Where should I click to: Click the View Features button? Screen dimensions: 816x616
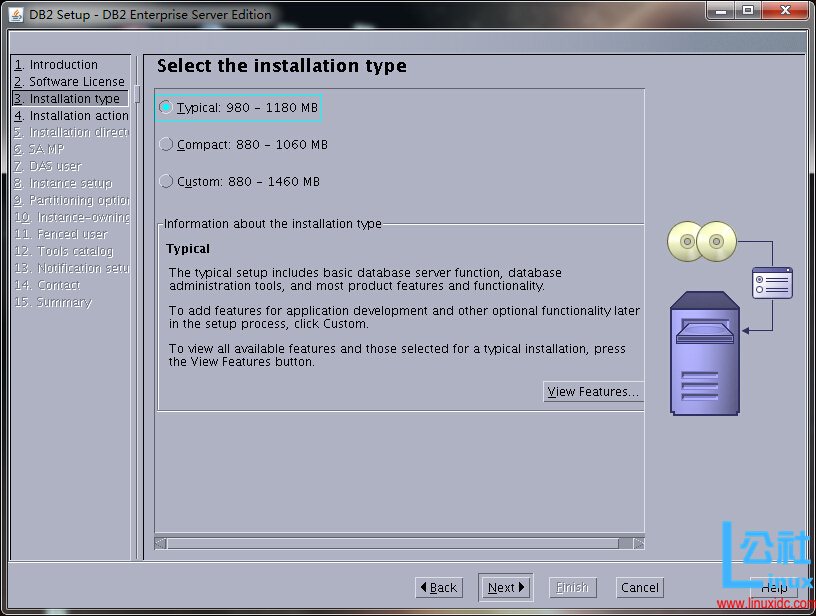point(593,392)
